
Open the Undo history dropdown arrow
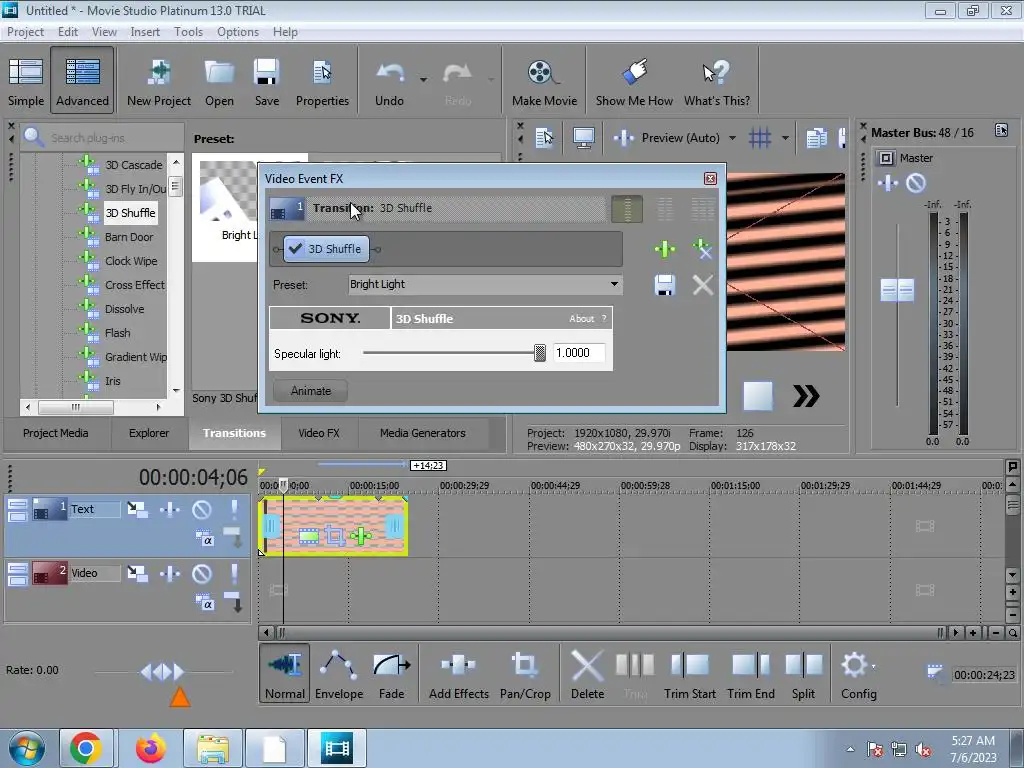click(423, 80)
